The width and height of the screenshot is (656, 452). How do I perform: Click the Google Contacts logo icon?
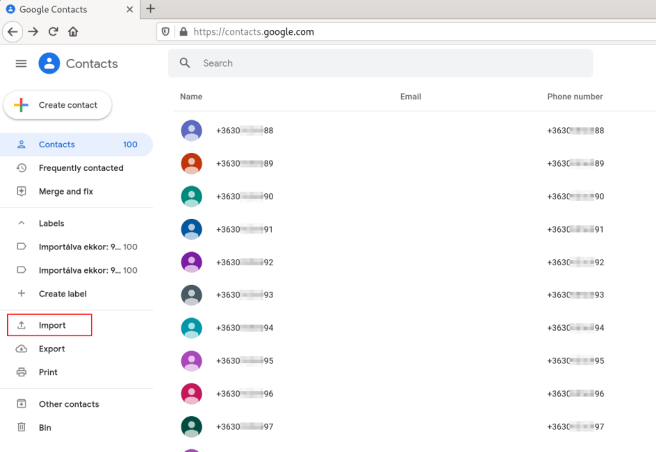coord(49,63)
